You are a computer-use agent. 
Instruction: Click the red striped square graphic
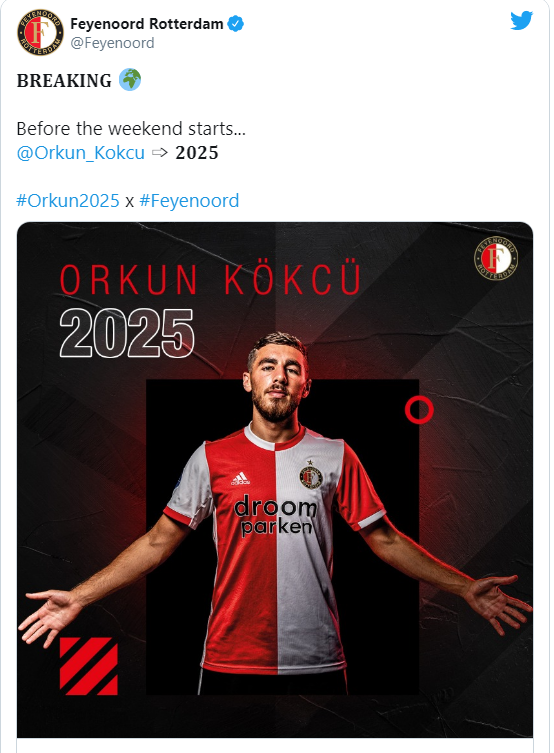pyautogui.click(x=89, y=666)
